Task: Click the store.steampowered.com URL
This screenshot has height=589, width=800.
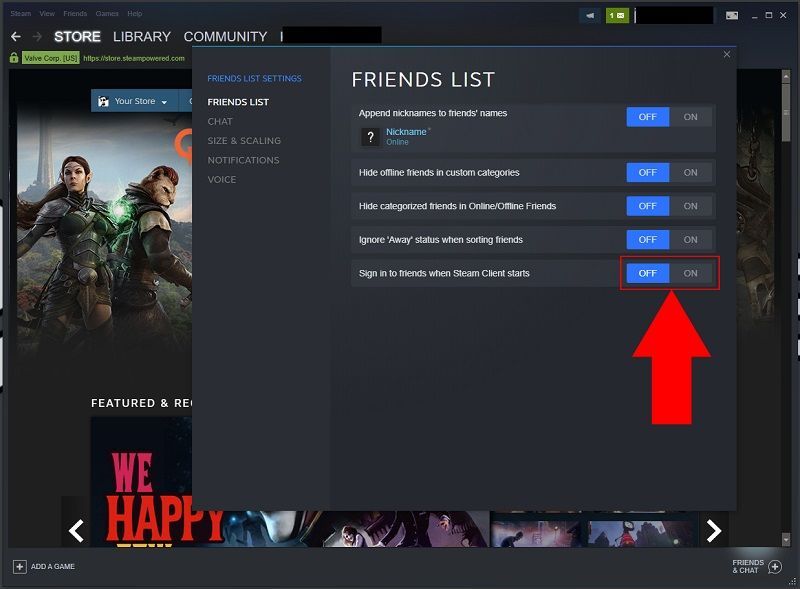Action: 134,58
